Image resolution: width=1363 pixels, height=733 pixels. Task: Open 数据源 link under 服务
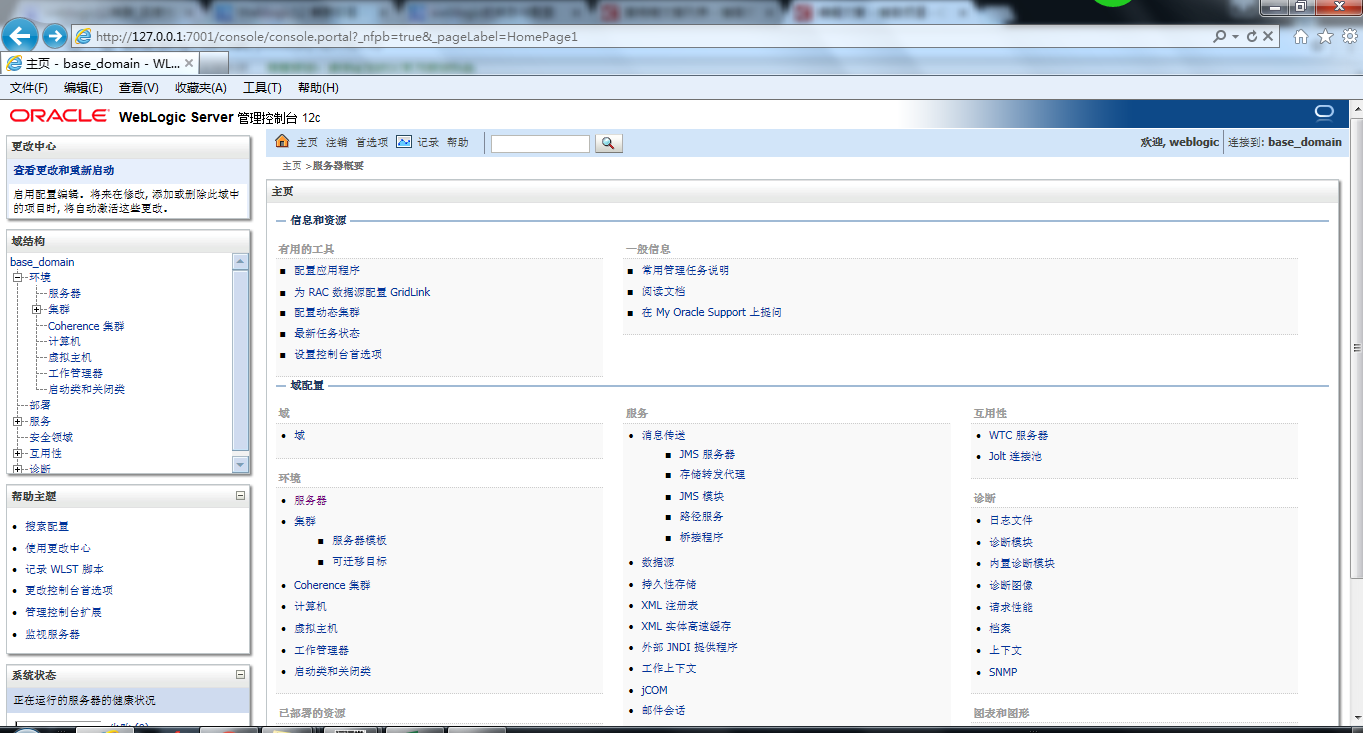click(x=658, y=564)
